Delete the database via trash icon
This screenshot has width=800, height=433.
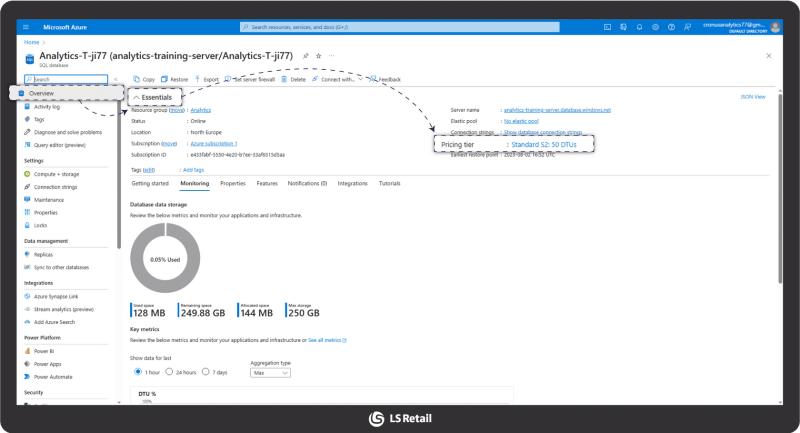coord(284,79)
